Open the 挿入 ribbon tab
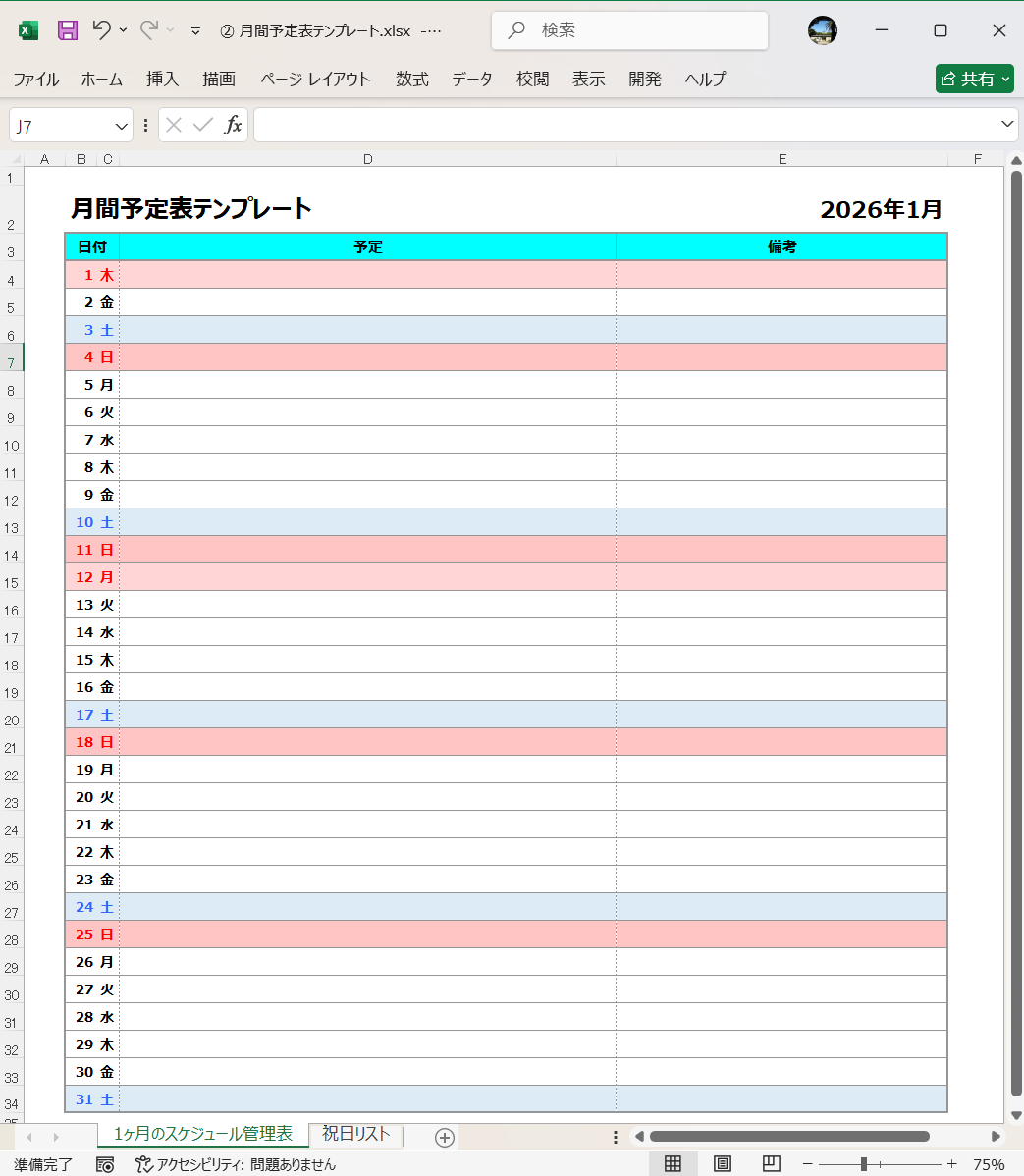 [x=162, y=80]
